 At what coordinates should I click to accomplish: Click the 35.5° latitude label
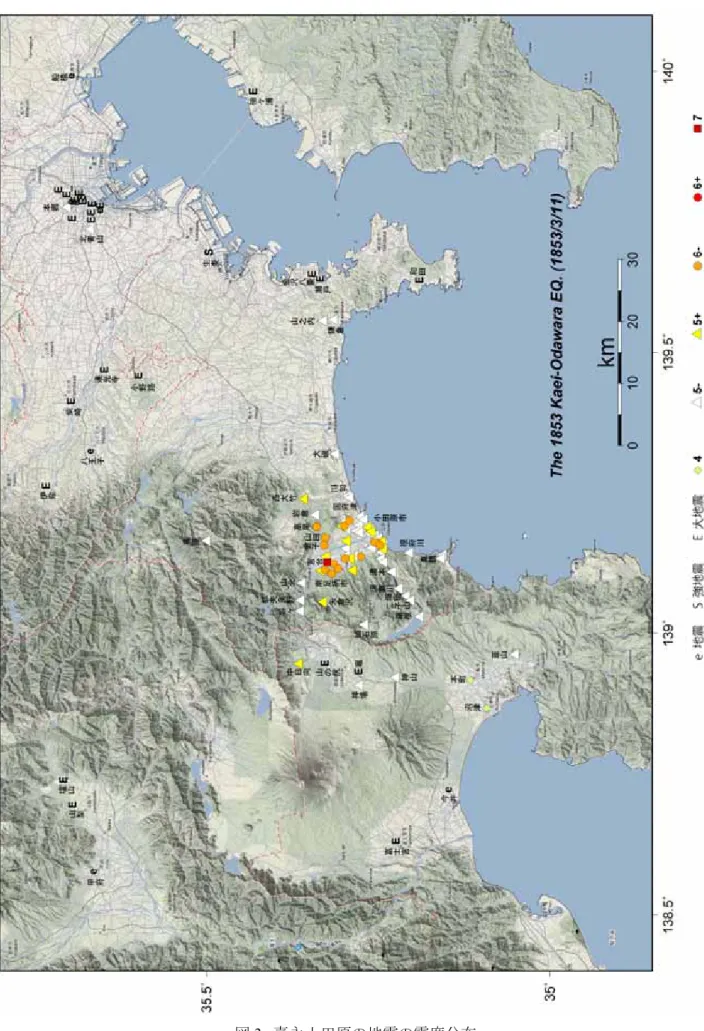pos(206,998)
